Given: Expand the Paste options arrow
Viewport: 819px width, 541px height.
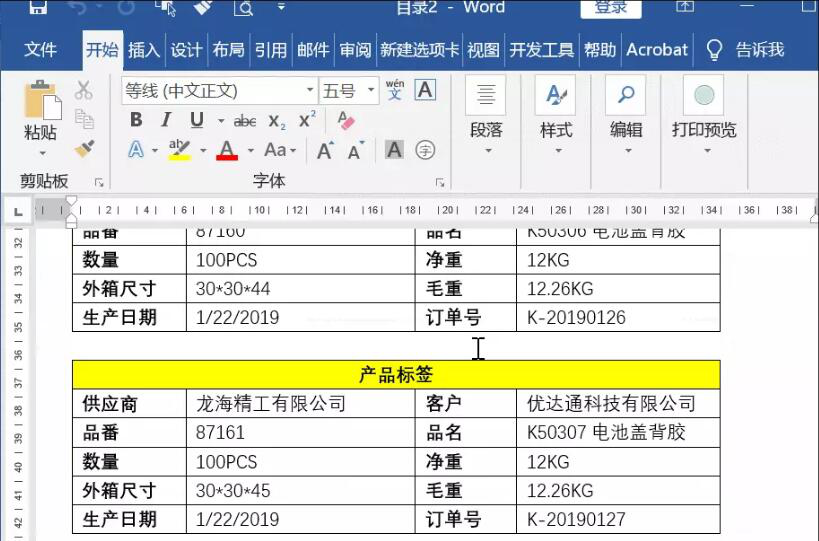Looking at the screenshot, I should click(42, 153).
